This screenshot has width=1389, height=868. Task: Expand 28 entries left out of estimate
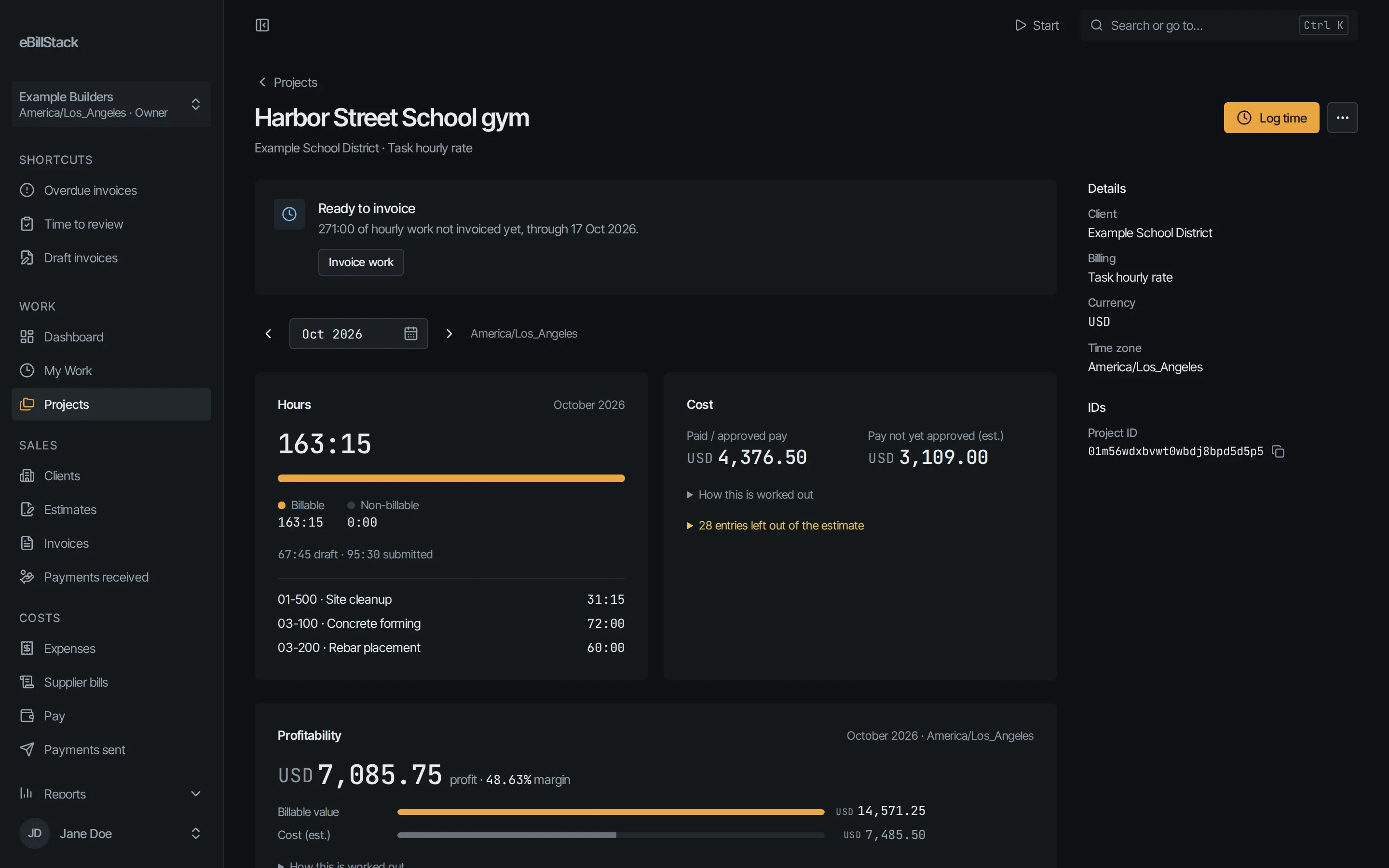[776, 526]
